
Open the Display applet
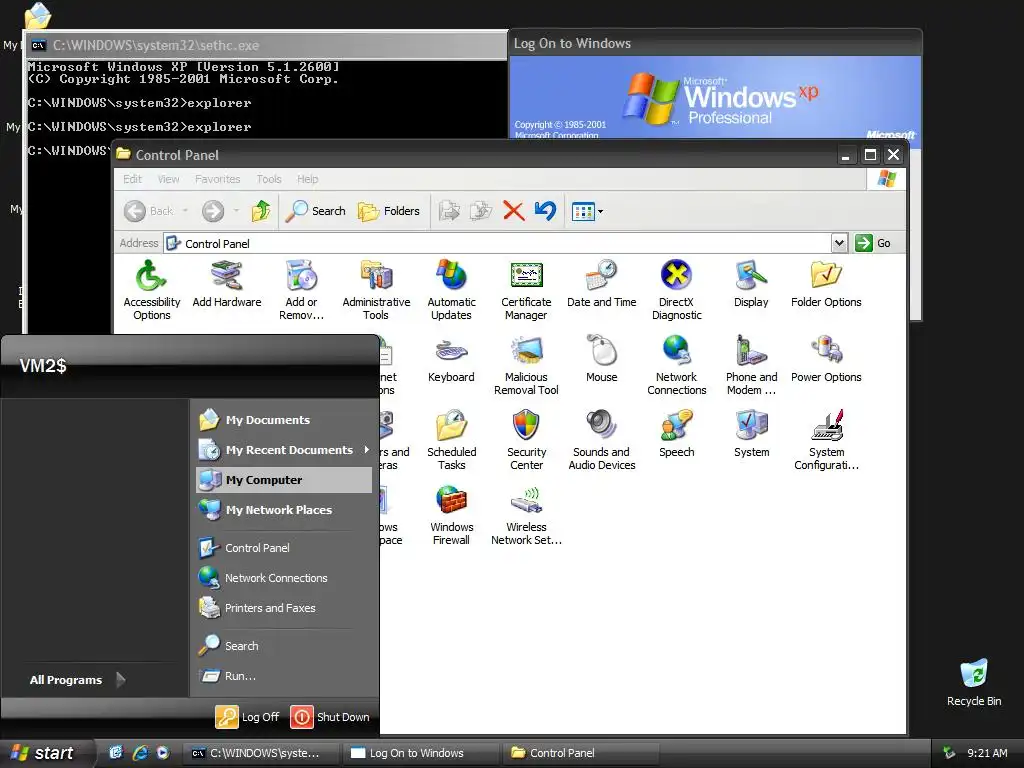point(751,284)
